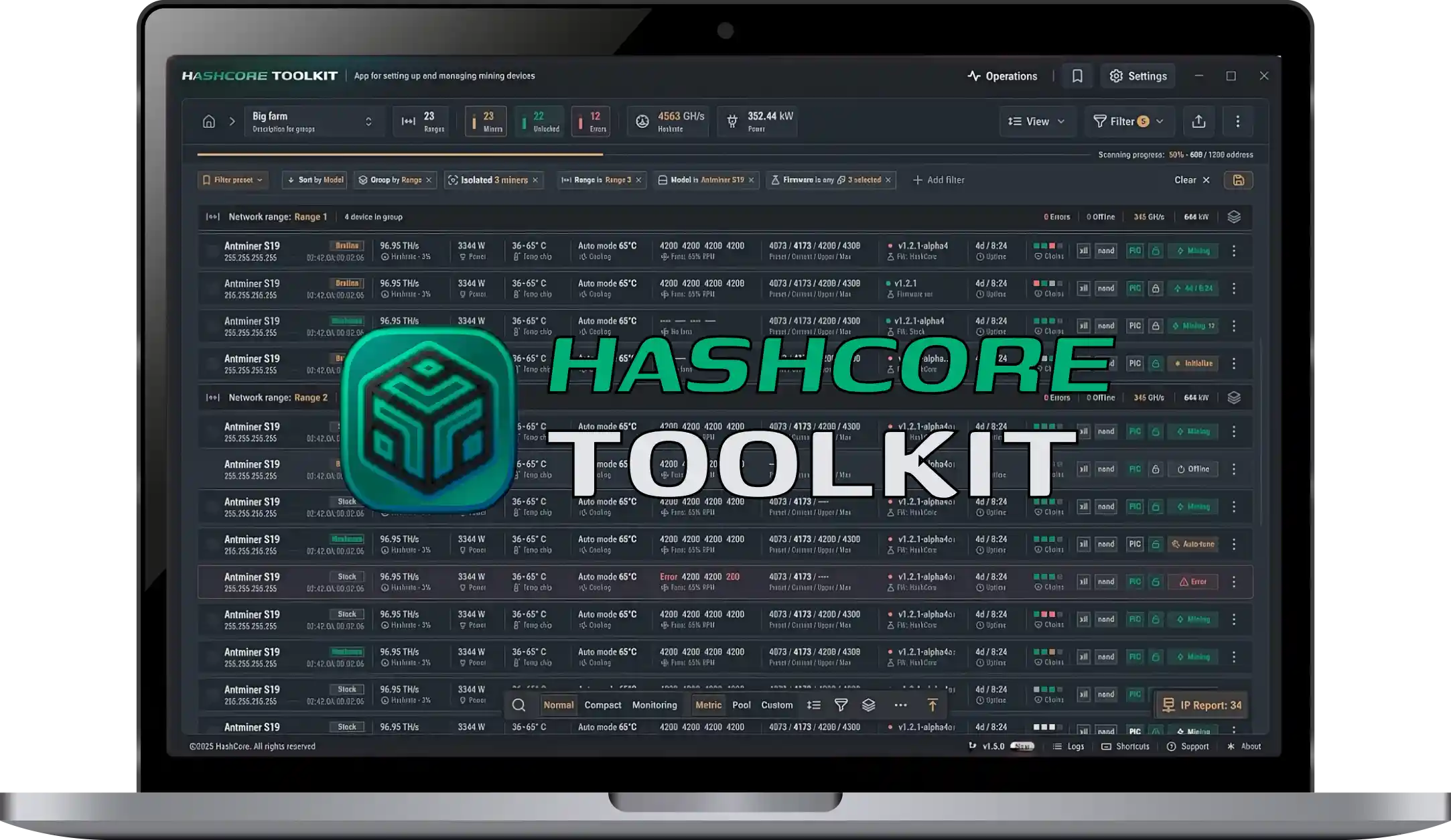Clear all filters
This screenshot has width=1451, height=840.
pyautogui.click(x=1192, y=180)
